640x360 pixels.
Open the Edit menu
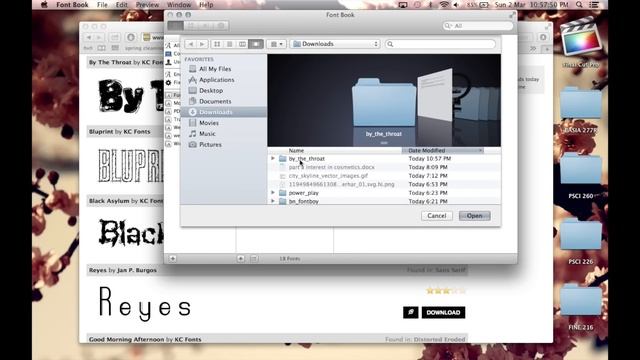click(x=122, y=5)
